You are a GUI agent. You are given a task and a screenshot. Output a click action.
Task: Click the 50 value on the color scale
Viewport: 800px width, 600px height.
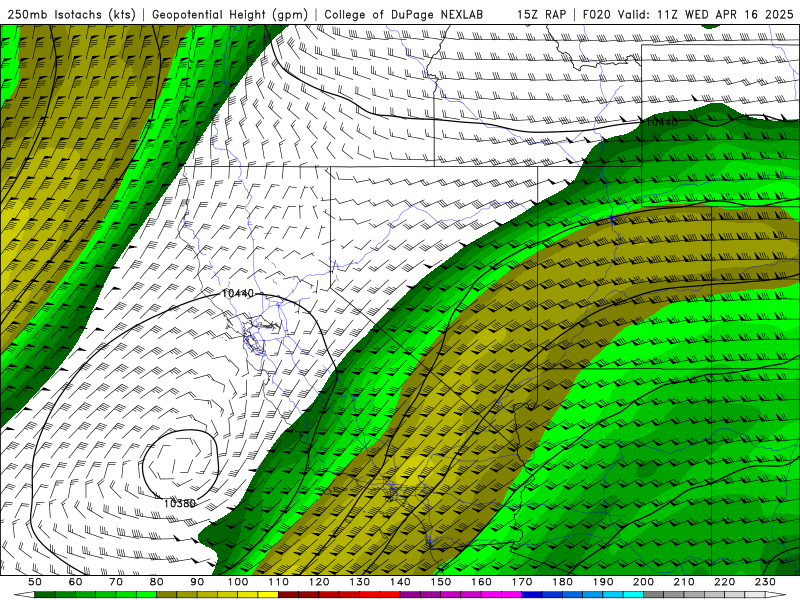pyautogui.click(x=35, y=582)
